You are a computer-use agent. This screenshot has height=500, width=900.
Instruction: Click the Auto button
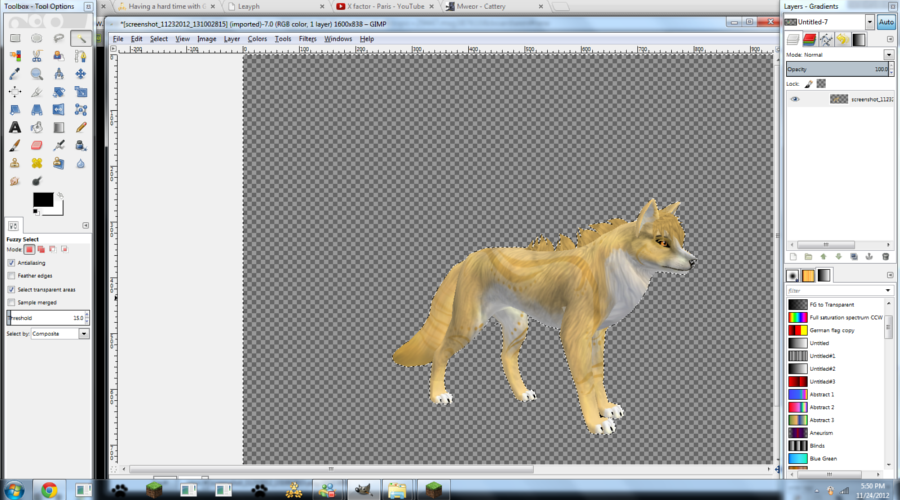click(x=886, y=22)
